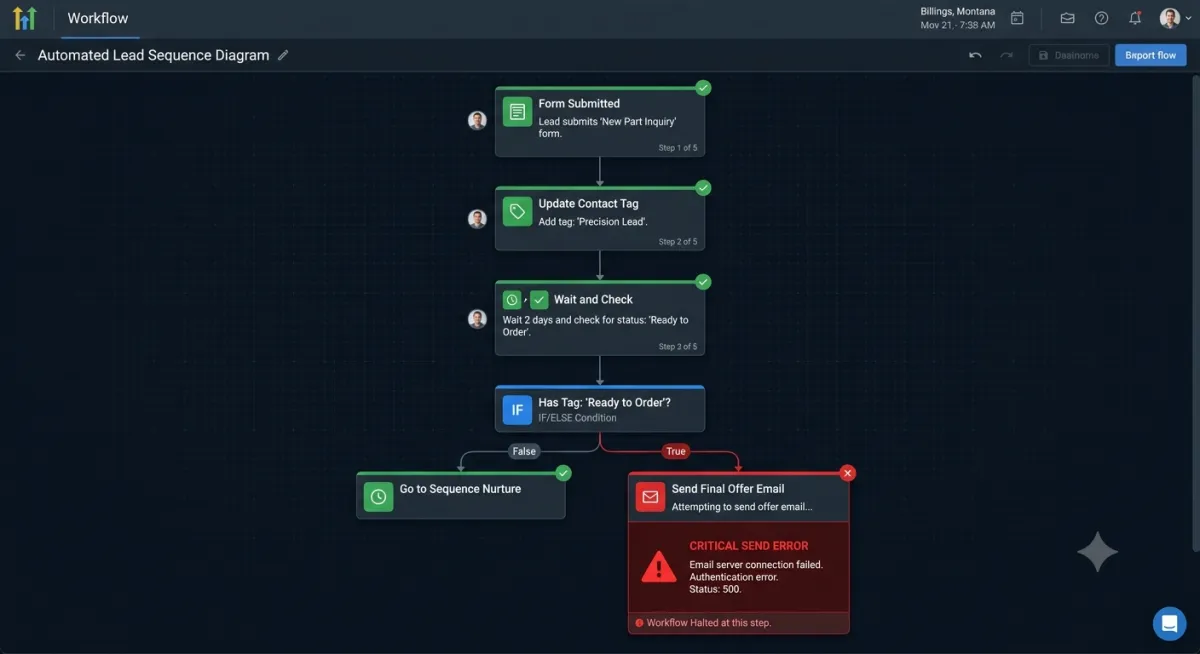Image resolution: width=1200 pixels, height=654 pixels.
Task: Click the CRITICAL SEND ERROR heading
Action: pos(749,546)
